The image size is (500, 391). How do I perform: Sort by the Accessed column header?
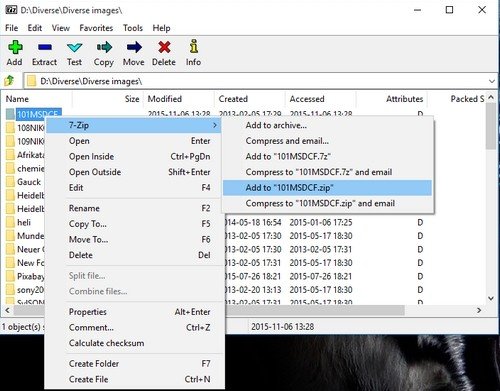[320, 99]
